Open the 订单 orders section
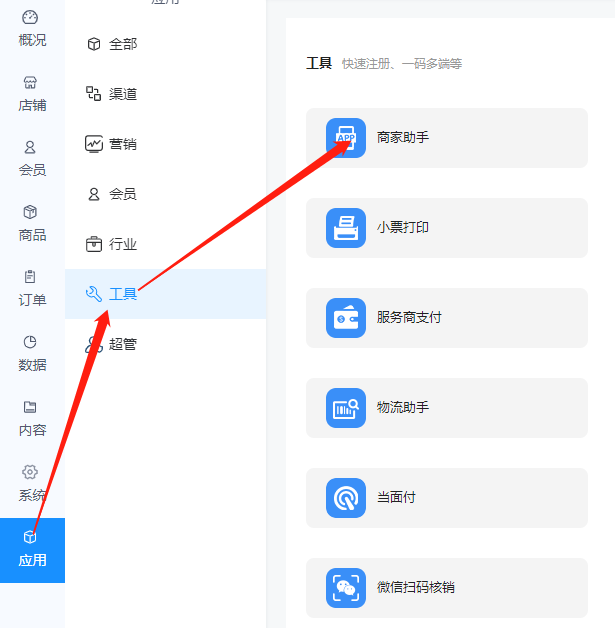The height and width of the screenshot is (628, 615). pyautogui.click(x=32, y=289)
